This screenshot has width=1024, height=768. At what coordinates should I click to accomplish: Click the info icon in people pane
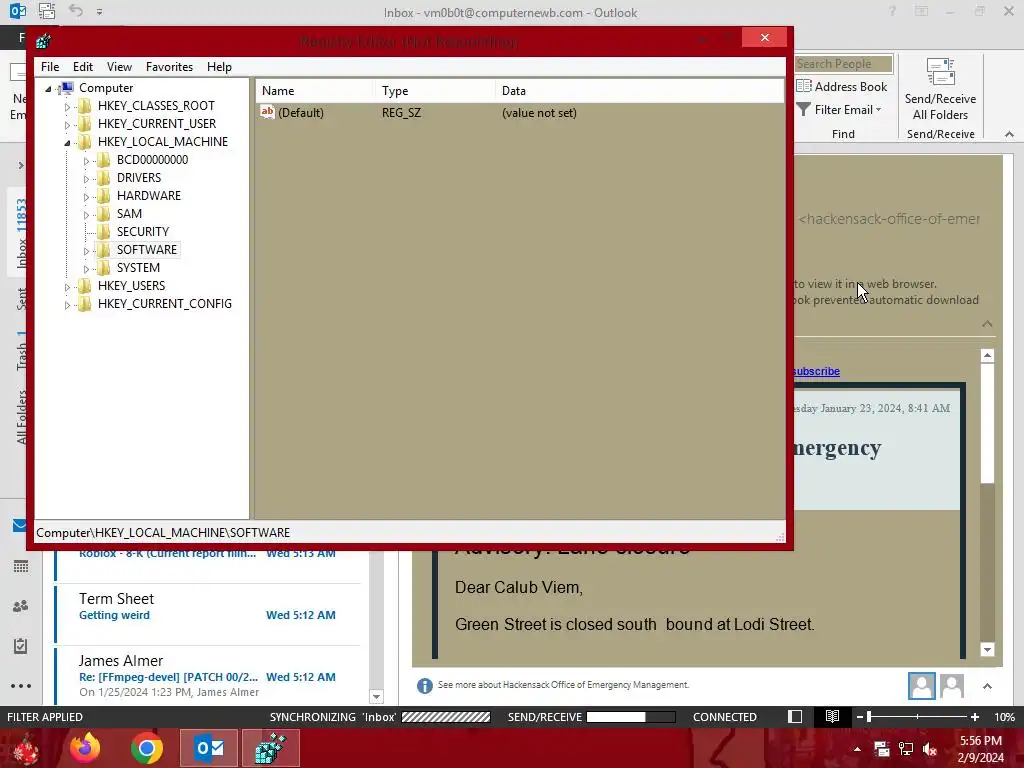(424, 686)
